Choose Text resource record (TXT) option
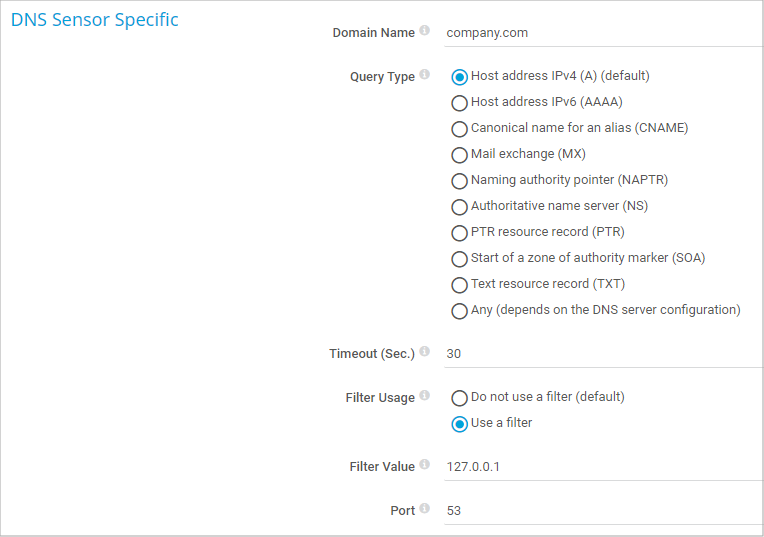Screen dimensions: 764x537 [460, 284]
